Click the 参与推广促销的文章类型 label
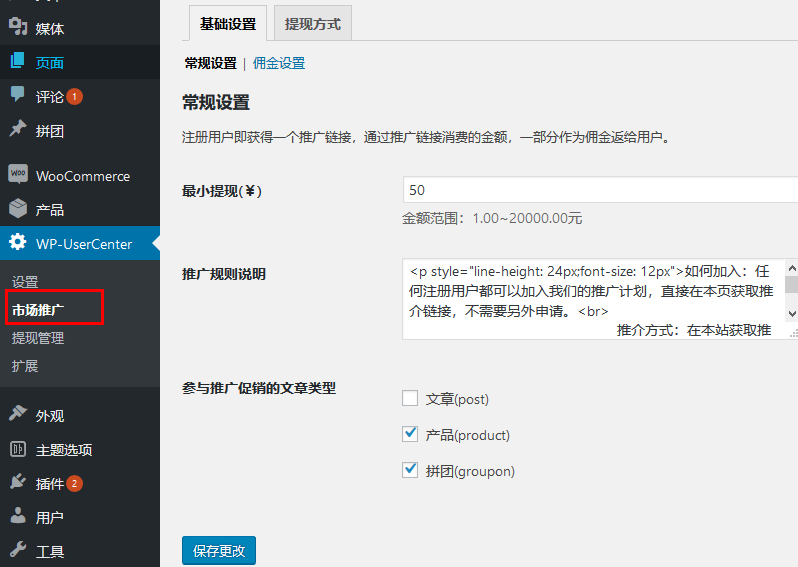 [259, 388]
